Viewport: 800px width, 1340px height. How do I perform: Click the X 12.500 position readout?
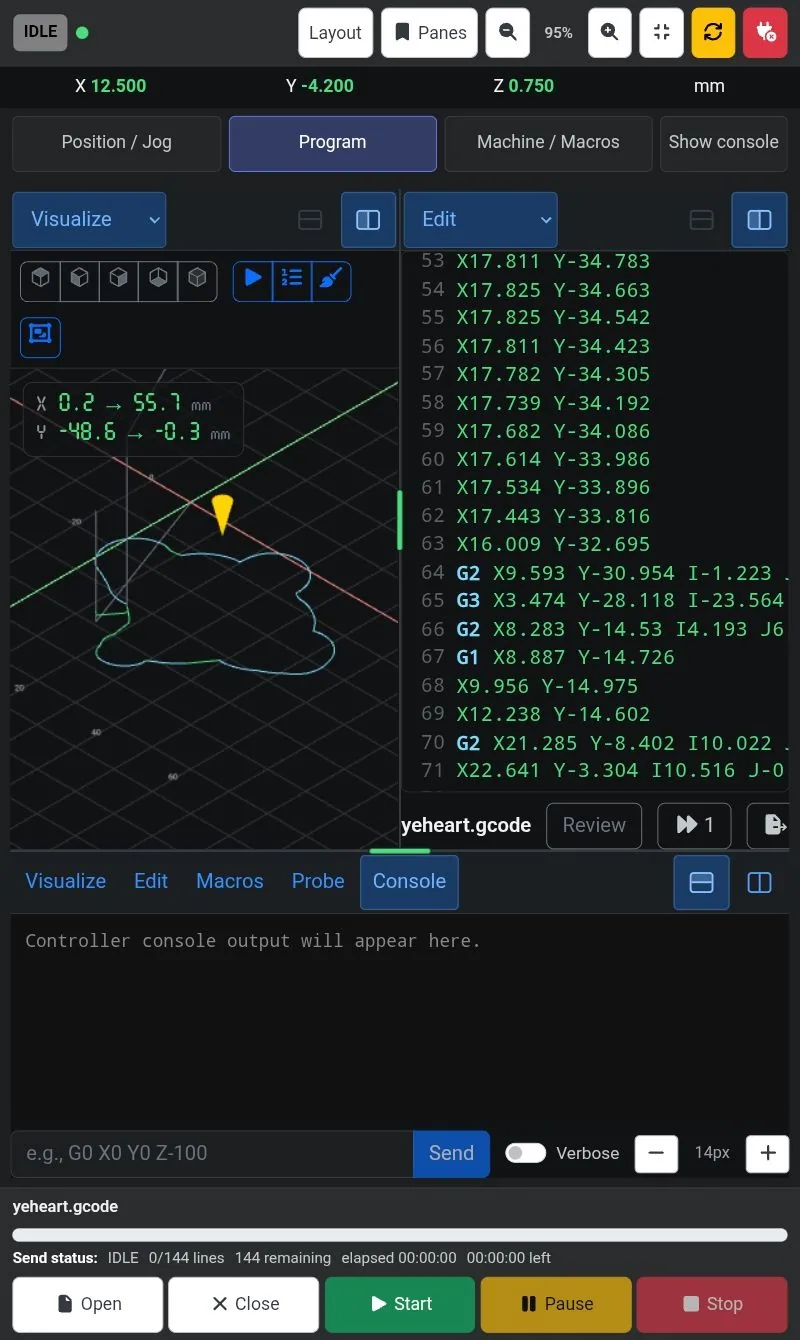tap(111, 86)
